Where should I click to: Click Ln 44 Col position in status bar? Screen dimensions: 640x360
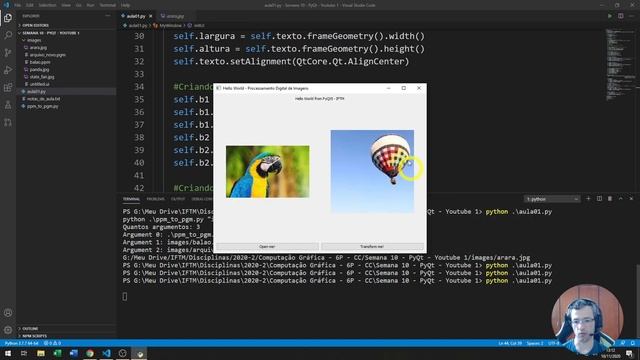510,343
